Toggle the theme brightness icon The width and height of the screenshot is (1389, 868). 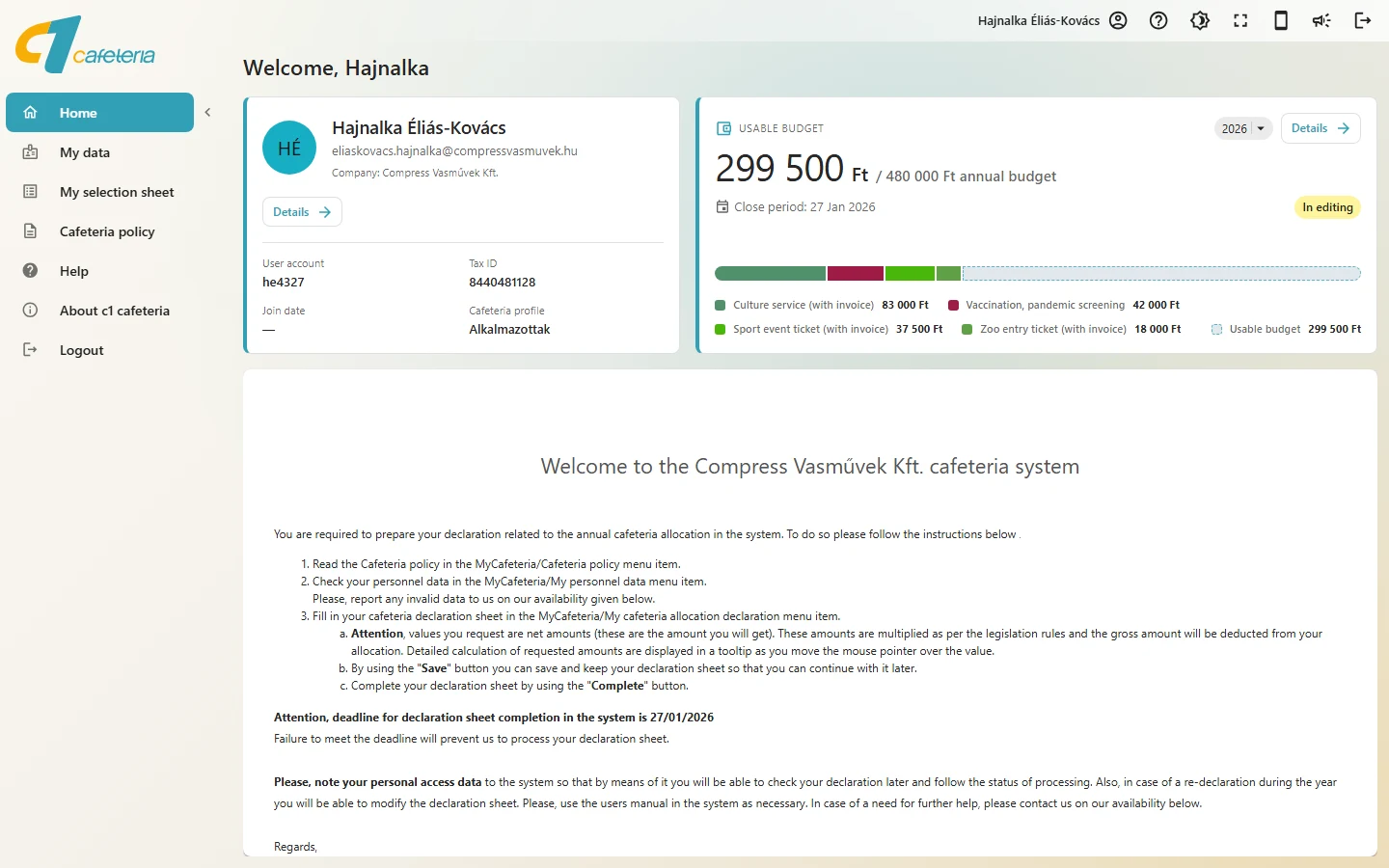point(1200,20)
